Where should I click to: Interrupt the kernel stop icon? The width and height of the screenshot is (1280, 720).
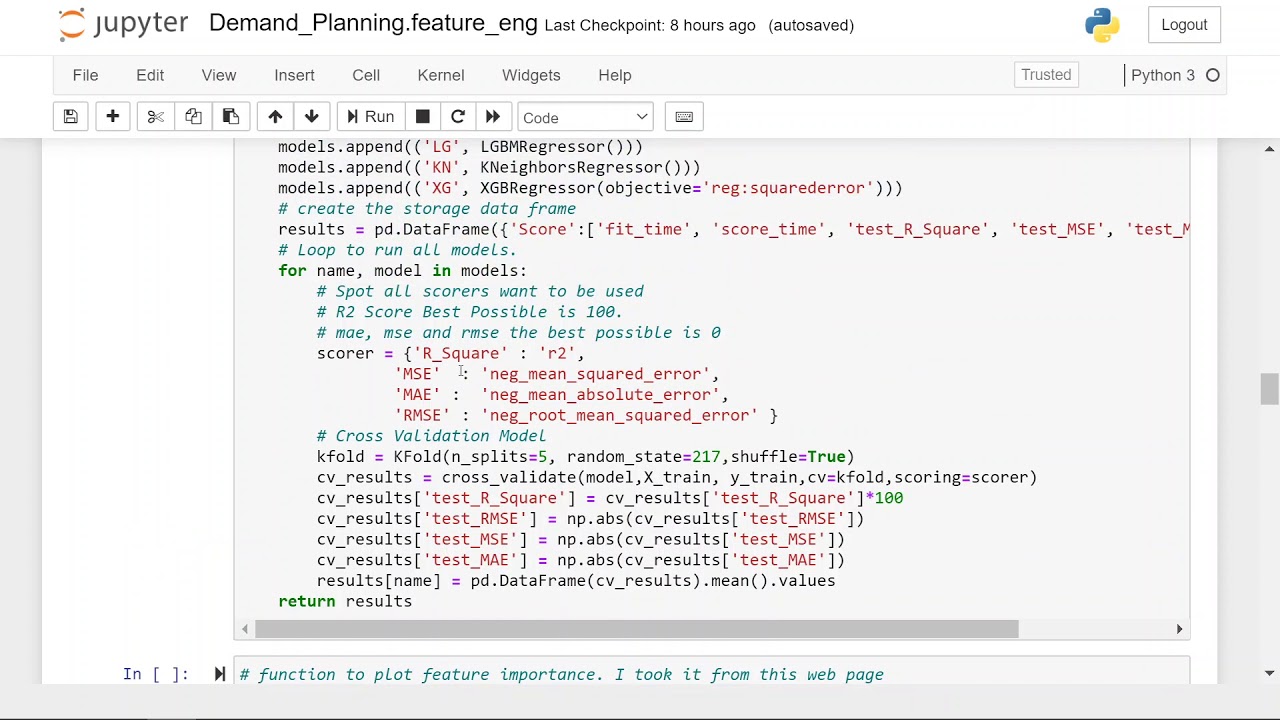(x=423, y=117)
